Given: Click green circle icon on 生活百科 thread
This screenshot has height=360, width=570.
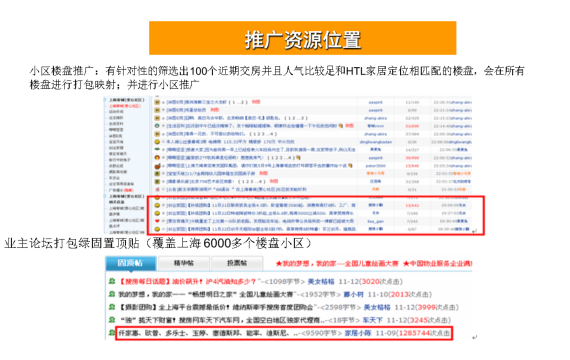Looking at the screenshot, I should click(x=157, y=125).
